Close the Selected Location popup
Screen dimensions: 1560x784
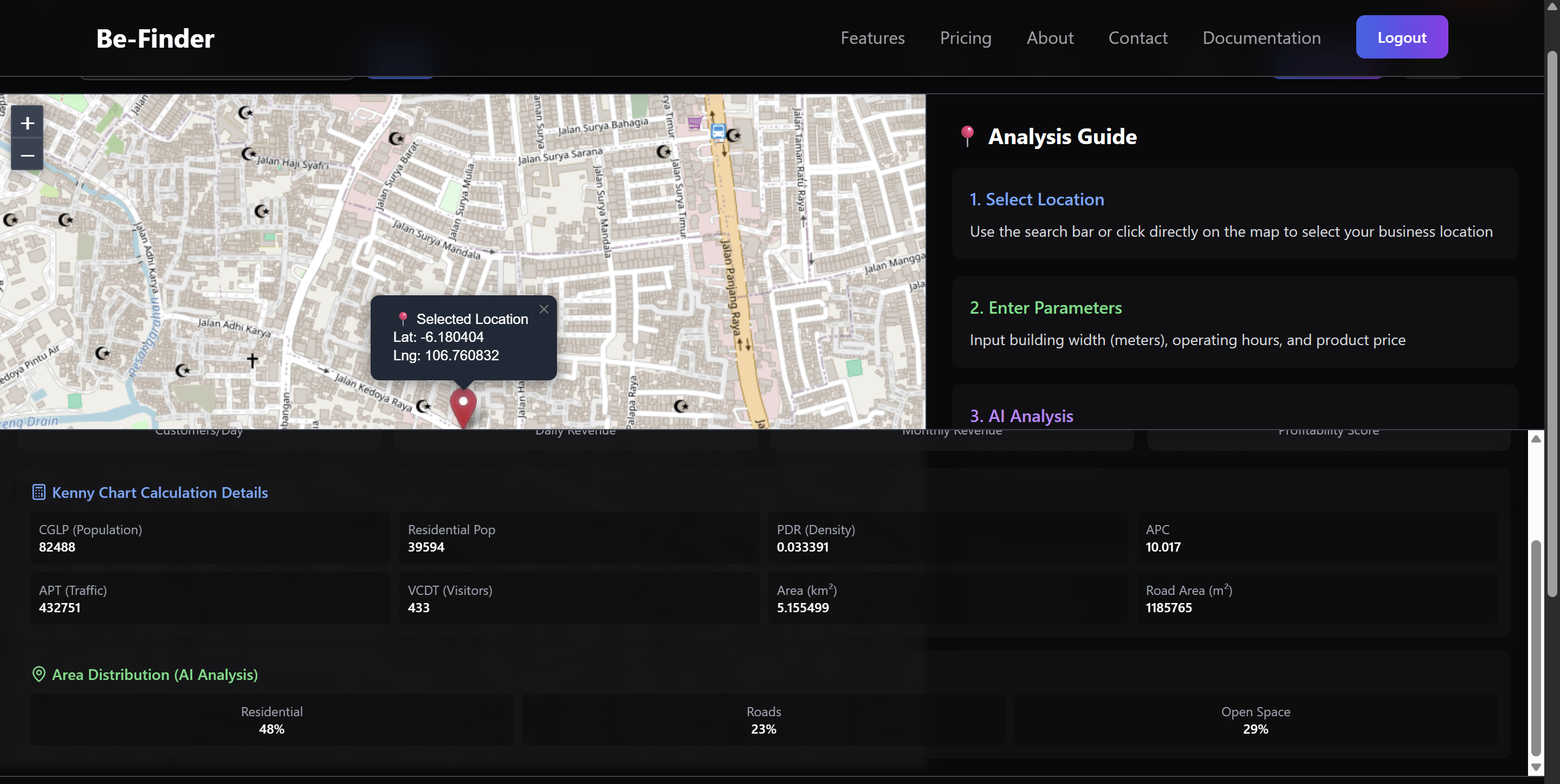[544, 309]
